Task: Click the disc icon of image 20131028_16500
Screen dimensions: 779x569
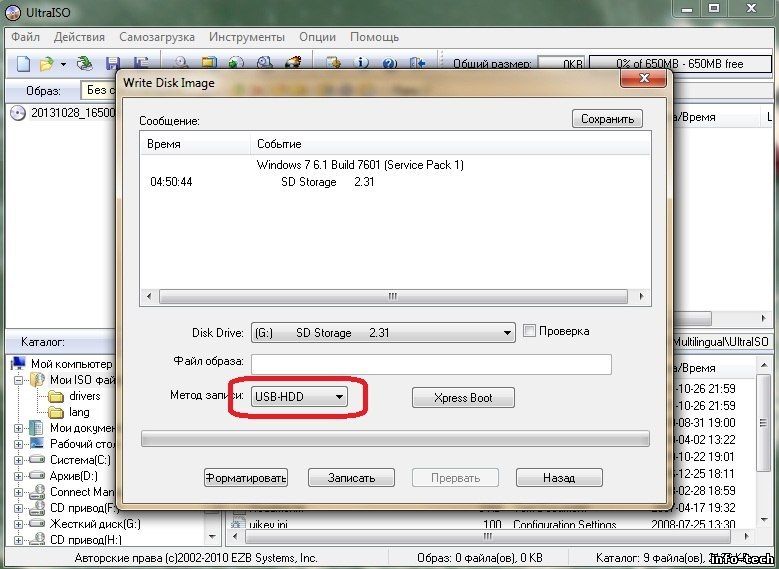Action: click(18, 113)
